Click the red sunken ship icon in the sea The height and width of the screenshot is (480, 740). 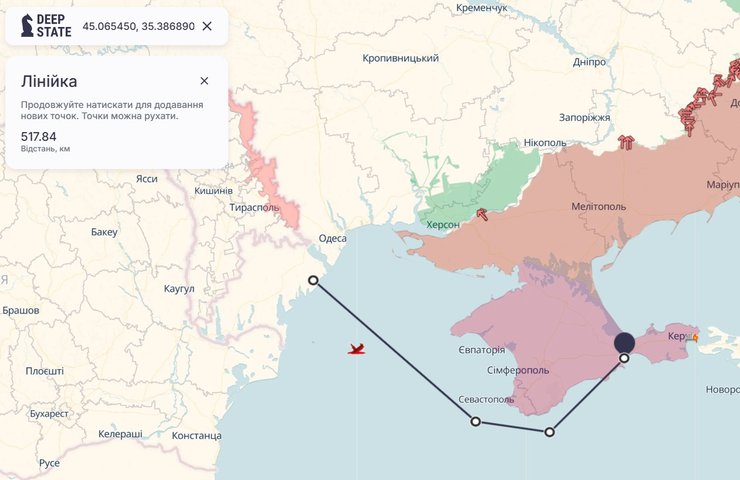(356, 349)
